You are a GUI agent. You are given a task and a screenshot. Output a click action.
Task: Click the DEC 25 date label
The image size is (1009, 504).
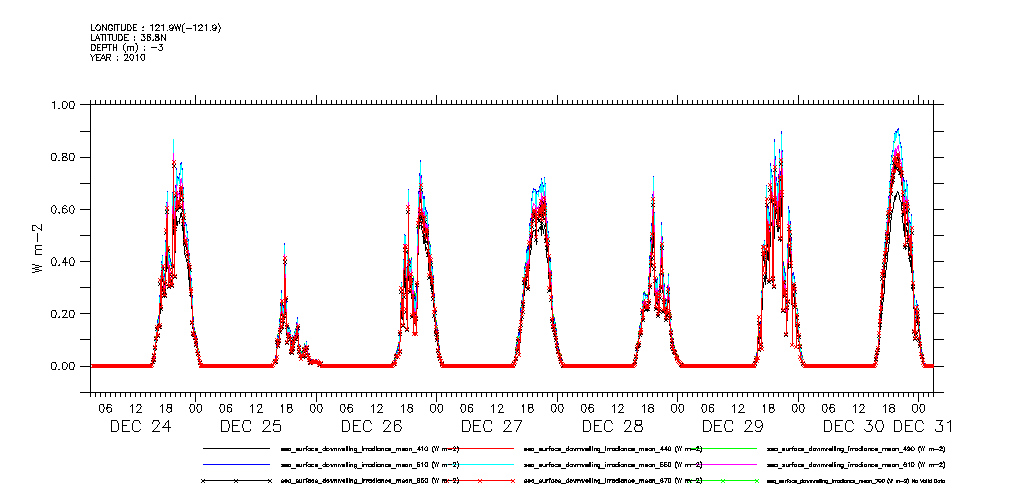(251, 426)
